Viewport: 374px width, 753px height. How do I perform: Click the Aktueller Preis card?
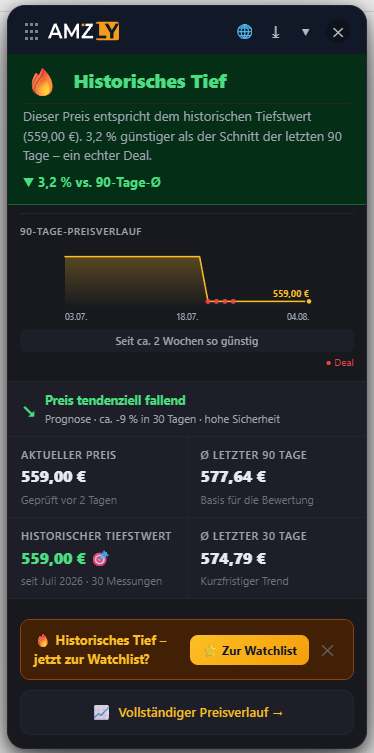97,477
